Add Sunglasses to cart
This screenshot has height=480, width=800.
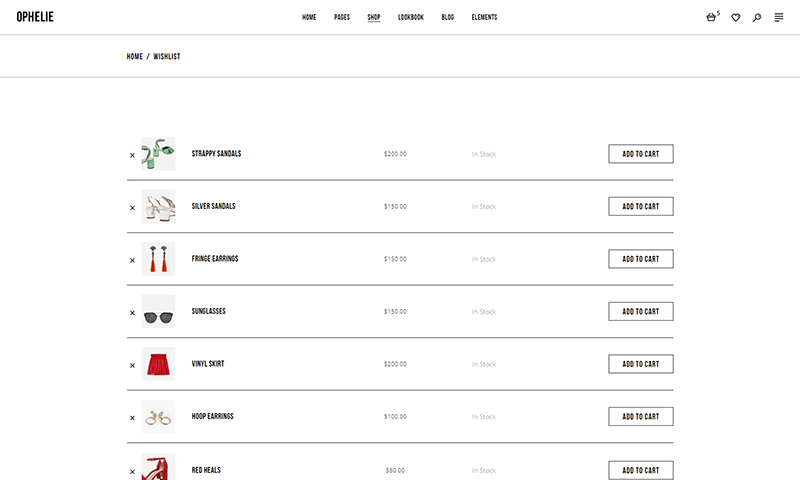coord(641,311)
